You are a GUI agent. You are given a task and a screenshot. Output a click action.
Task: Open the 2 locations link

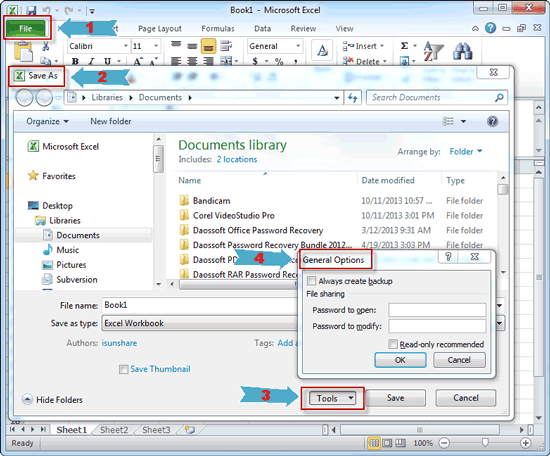point(237,159)
